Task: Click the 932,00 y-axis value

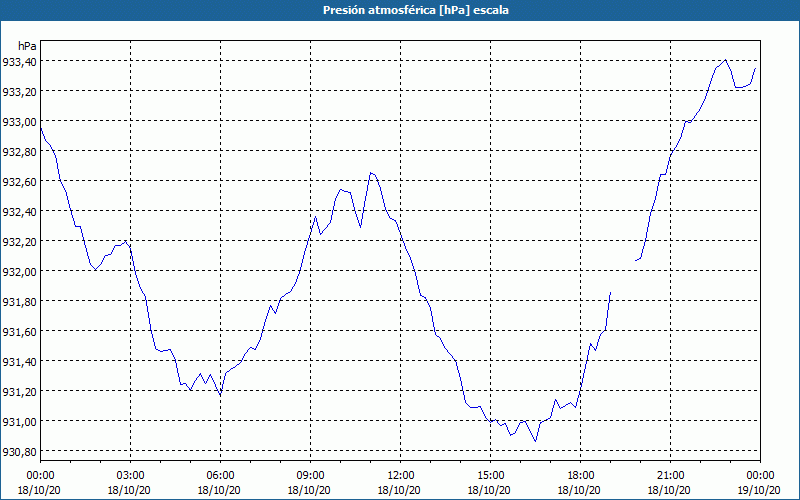Action: pos(19,272)
